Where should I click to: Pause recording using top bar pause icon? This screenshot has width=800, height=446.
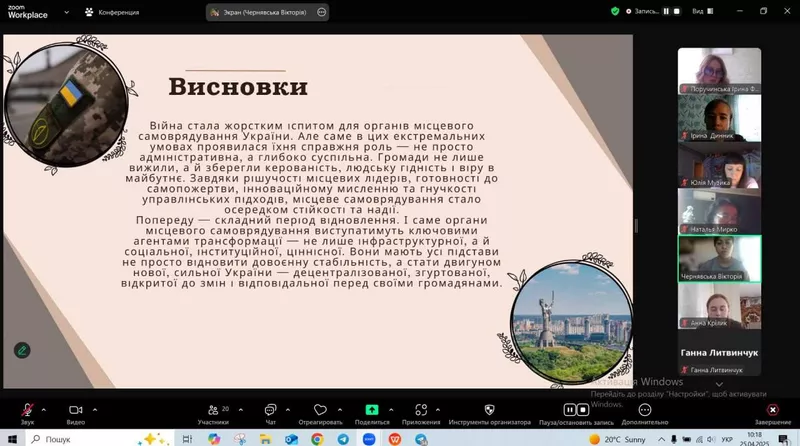[666, 11]
